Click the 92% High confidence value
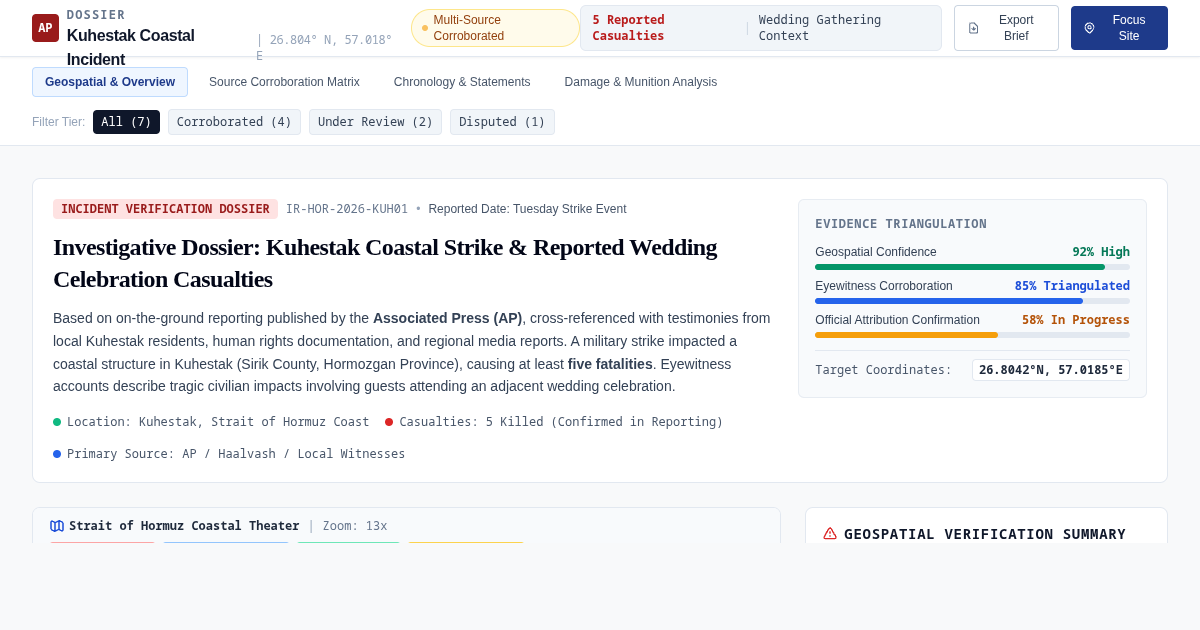The image size is (1200, 630). (1101, 252)
